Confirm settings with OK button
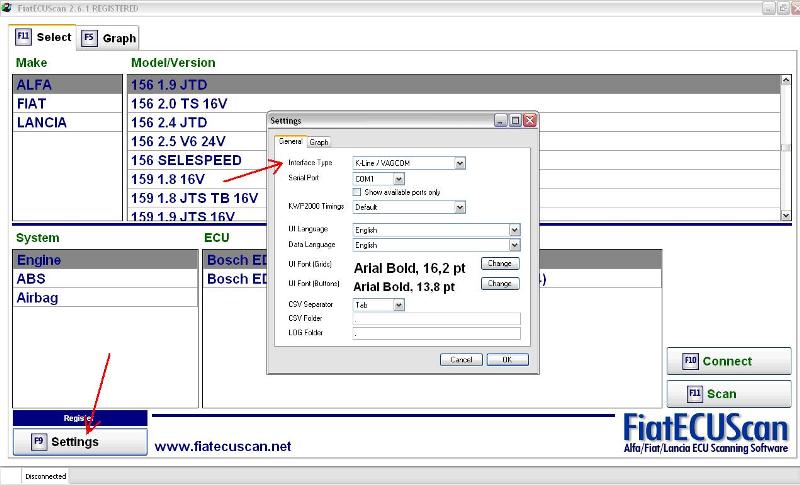800x485 pixels. 508,360
